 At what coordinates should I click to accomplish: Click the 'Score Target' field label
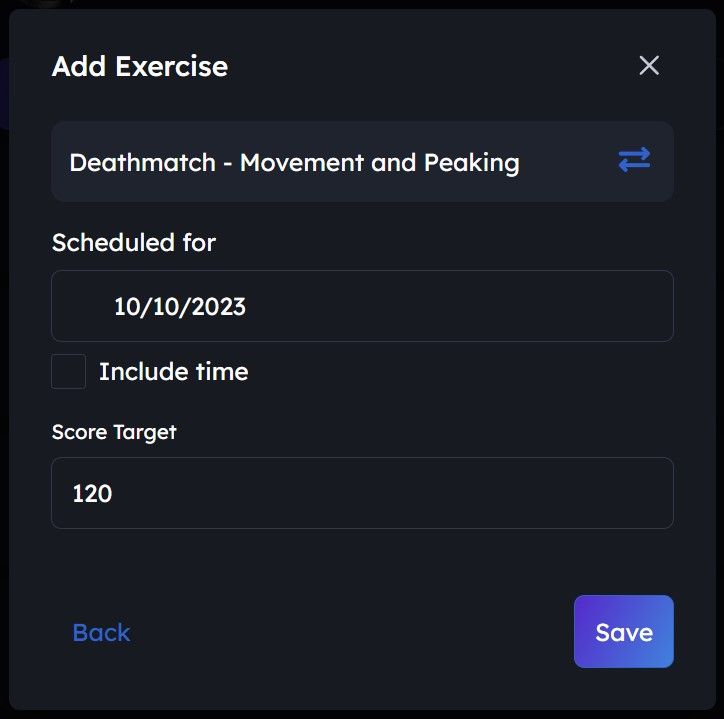[114, 432]
